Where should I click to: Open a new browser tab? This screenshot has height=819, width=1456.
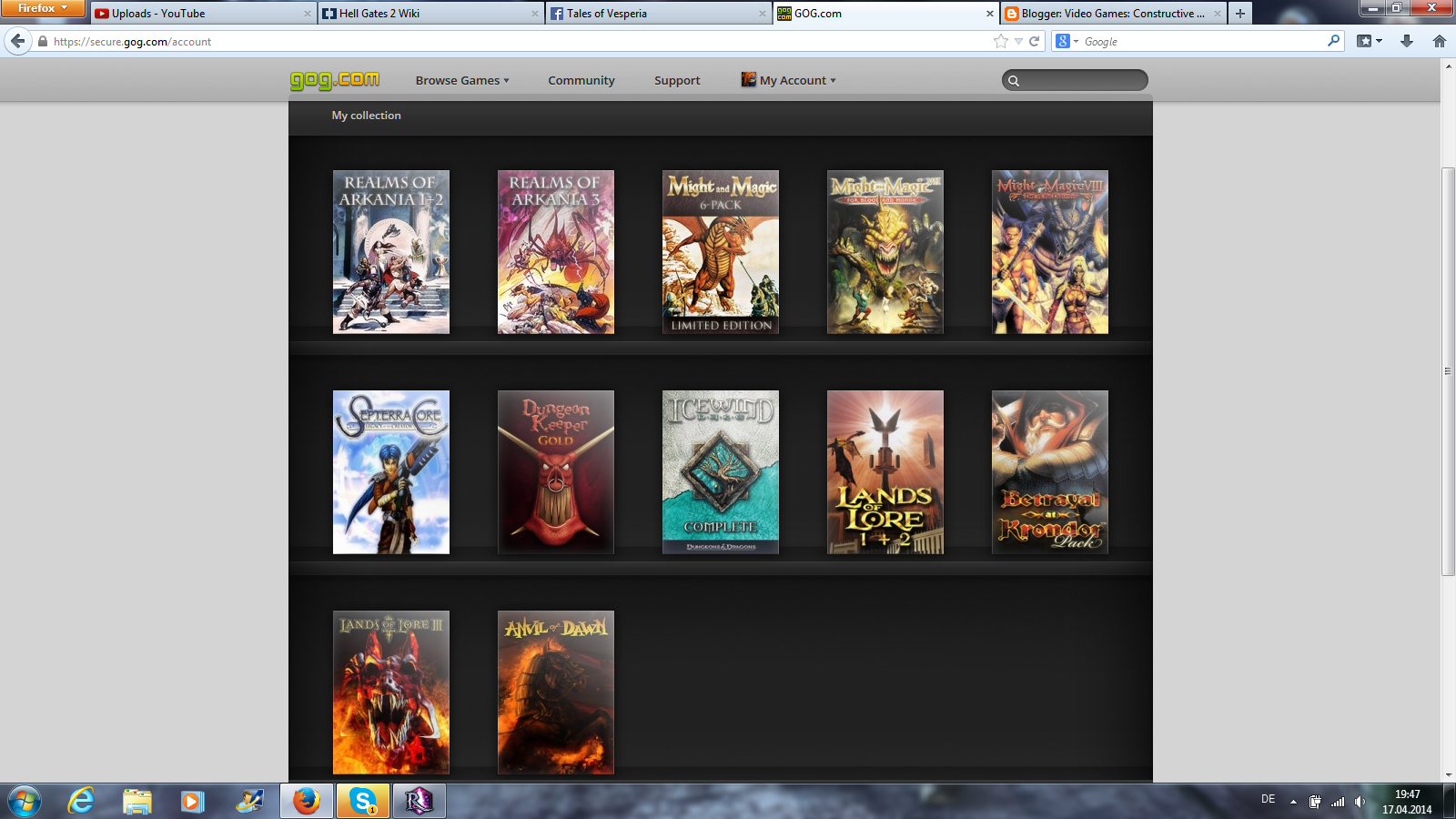[x=1240, y=14]
